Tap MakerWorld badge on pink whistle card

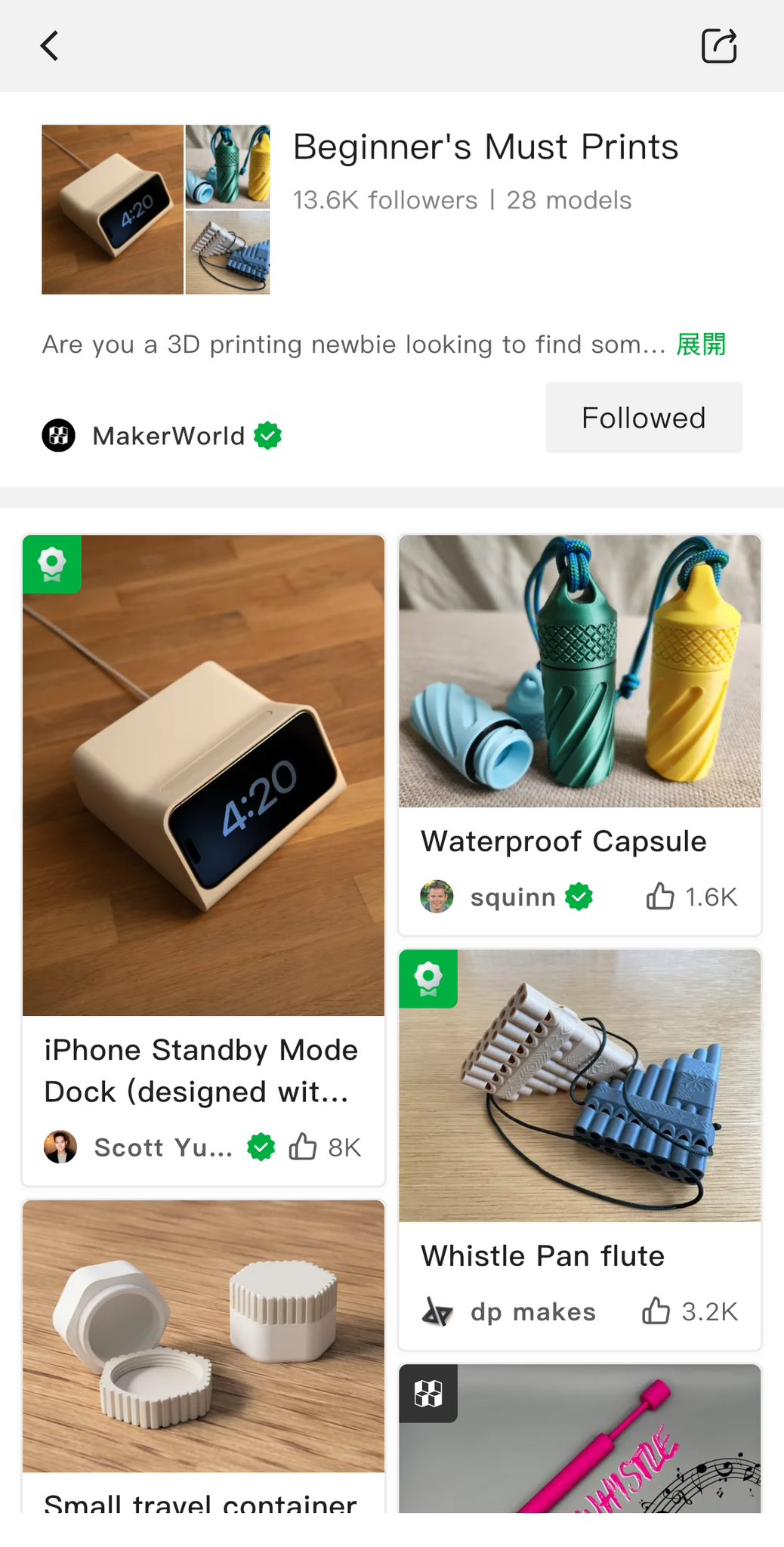(428, 1394)
